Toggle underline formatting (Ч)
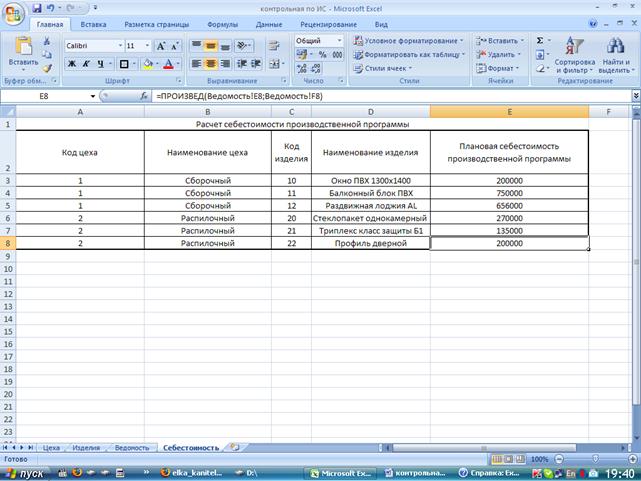Screen dimensions: 641x481 100,64
